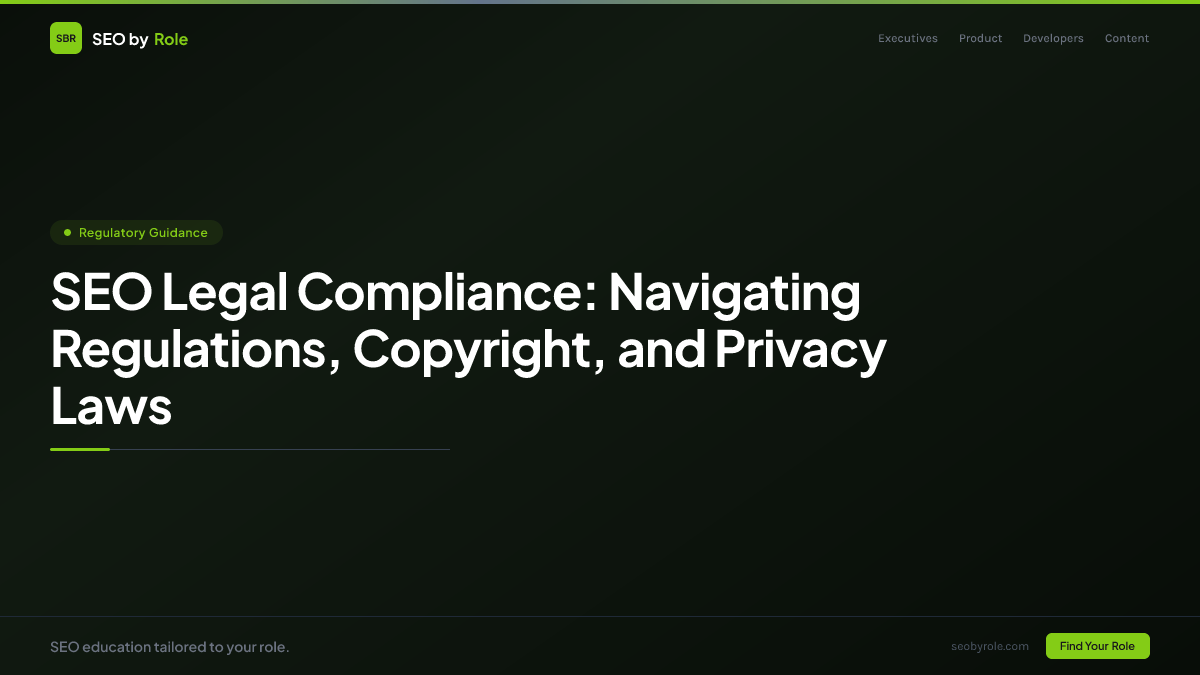Viewport: 1200px width, 675px height.
Task: Open the Executives navigation link
Action: (x=907, y=38)
